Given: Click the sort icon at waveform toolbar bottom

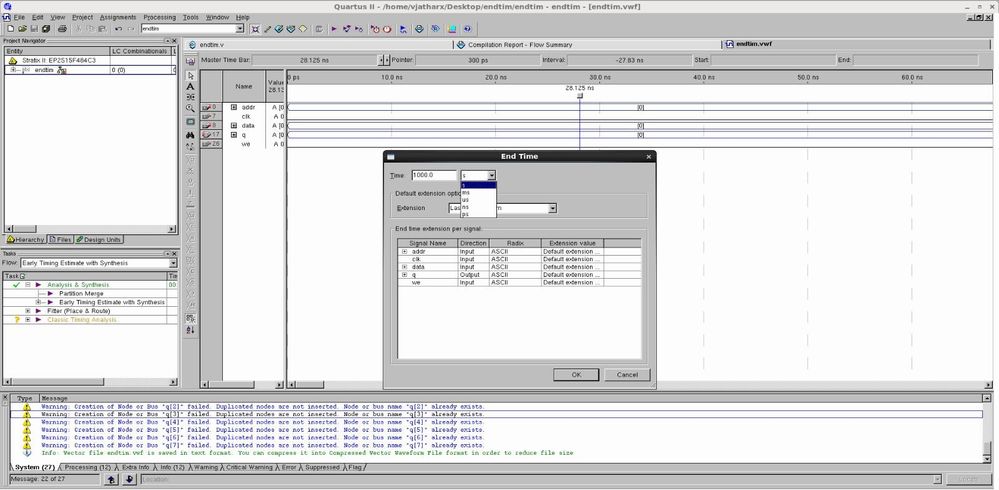Looking at the screenshot, I should (x=190, y=330).
